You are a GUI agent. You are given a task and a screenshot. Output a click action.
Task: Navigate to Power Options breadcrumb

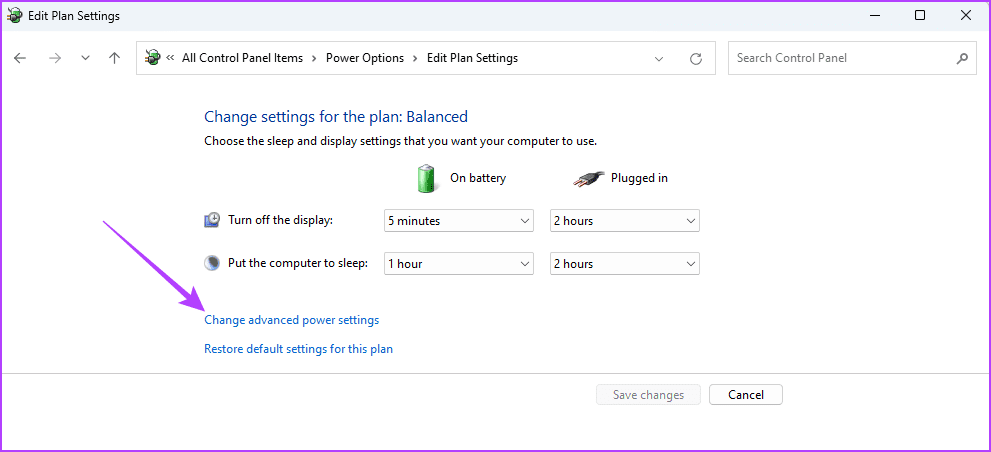click(365, 58)
